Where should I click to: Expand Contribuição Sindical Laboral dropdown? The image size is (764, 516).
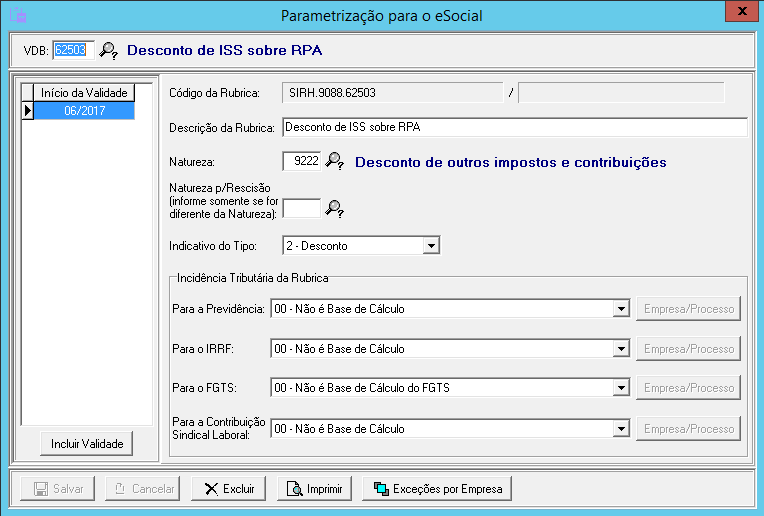[620, 428]
